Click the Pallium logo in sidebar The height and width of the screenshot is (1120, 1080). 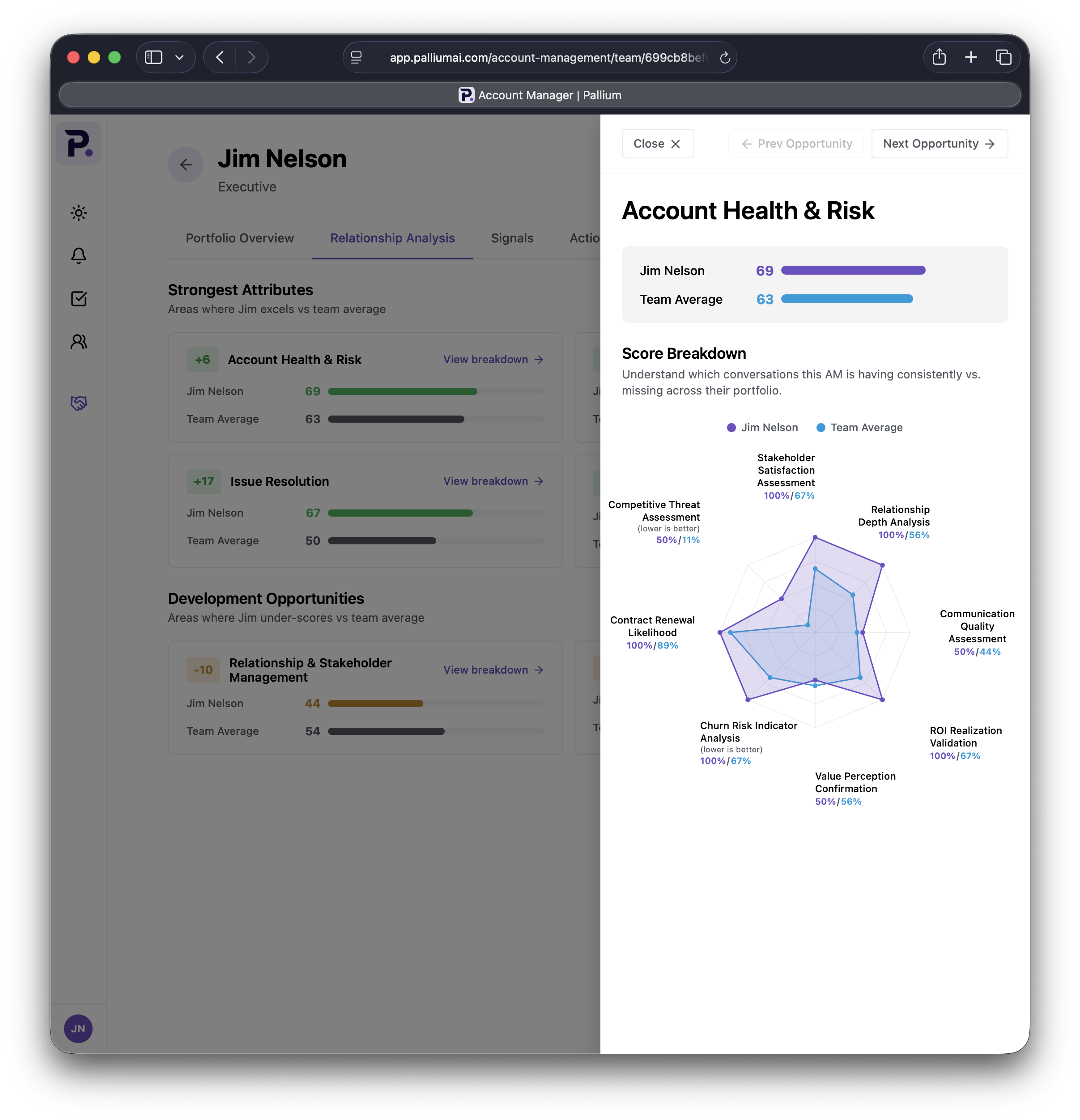click(x=78, y=144)
